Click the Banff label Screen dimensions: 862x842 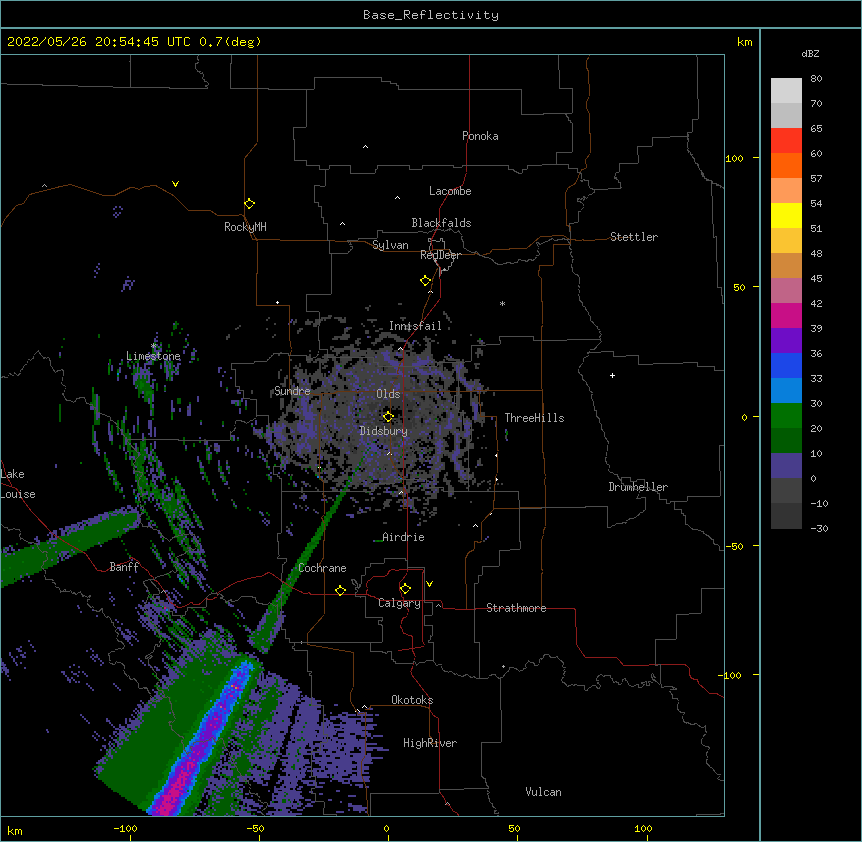[x=124, y=567]
